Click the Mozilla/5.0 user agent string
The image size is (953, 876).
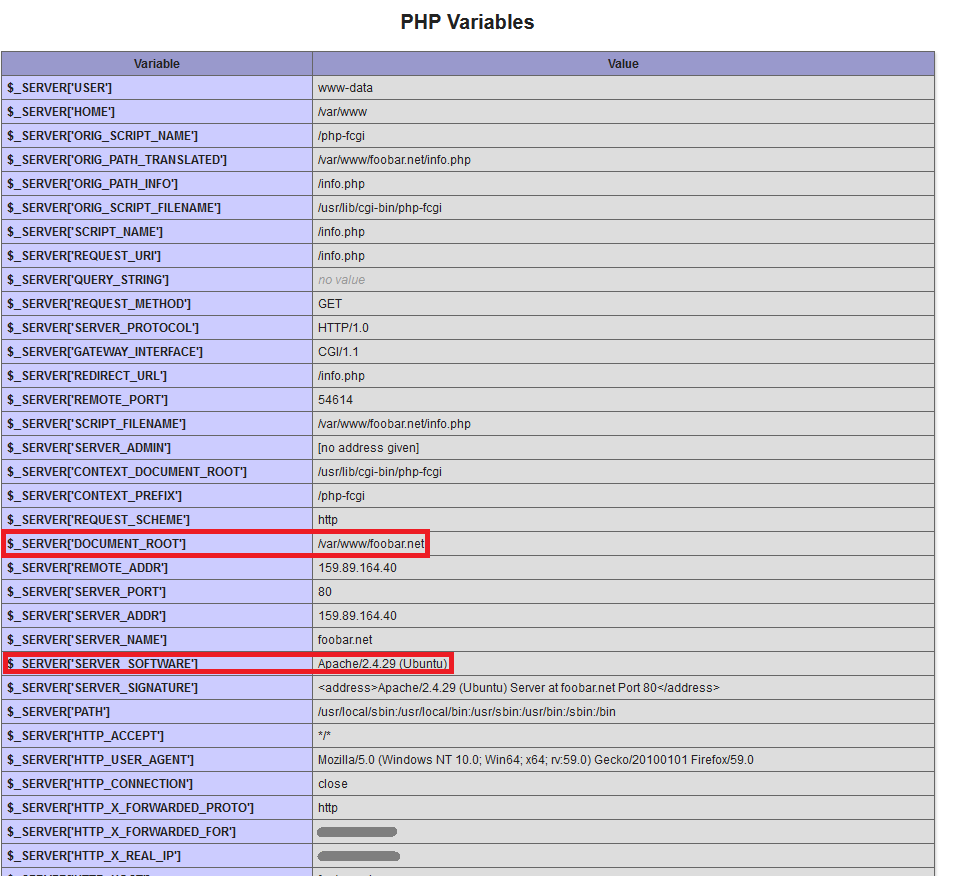(535, 760)
